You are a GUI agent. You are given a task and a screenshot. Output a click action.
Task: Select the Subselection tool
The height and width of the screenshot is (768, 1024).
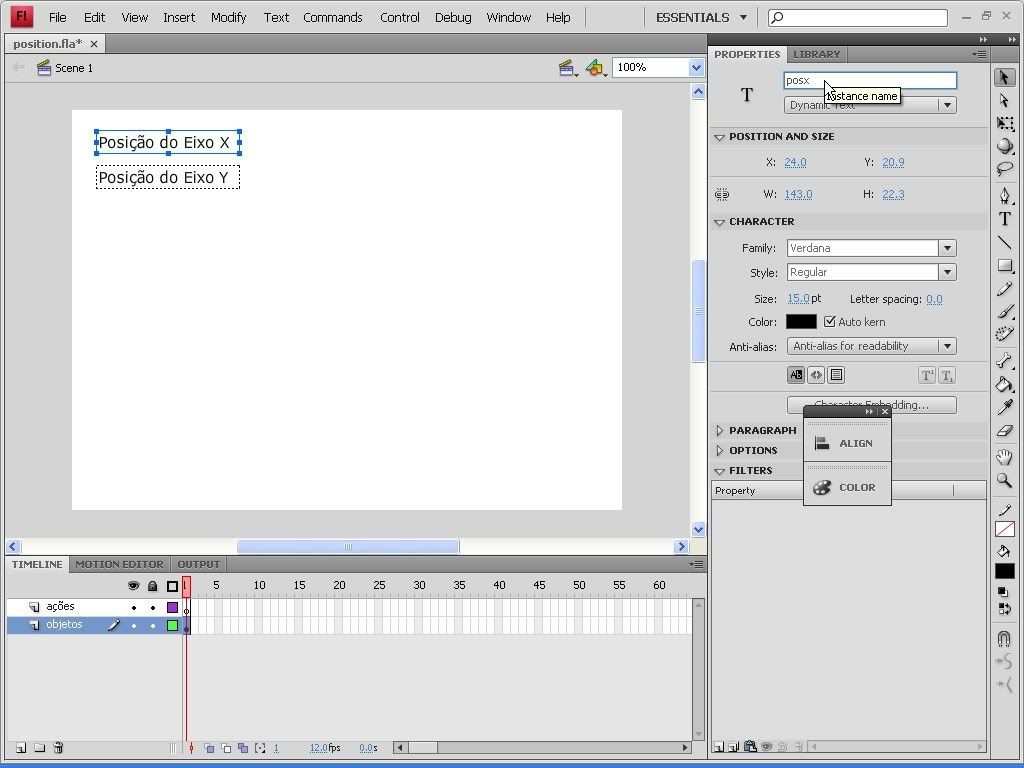(x=1004, y=100)
